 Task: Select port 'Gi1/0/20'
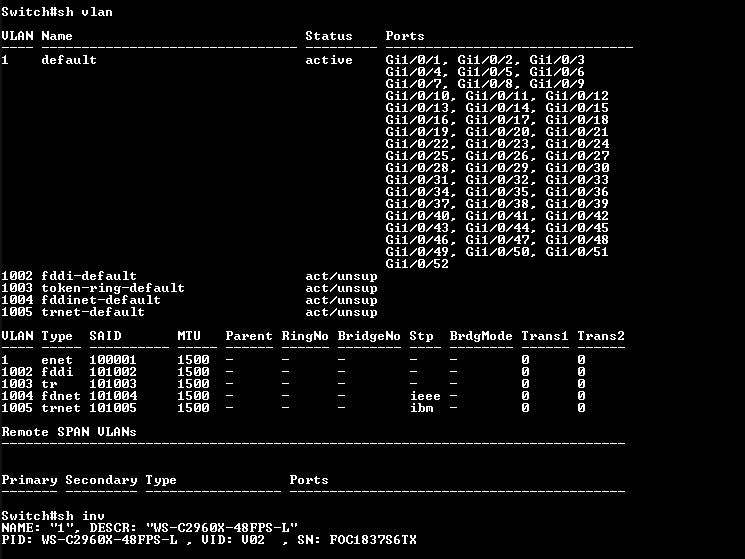click(497, 132)
